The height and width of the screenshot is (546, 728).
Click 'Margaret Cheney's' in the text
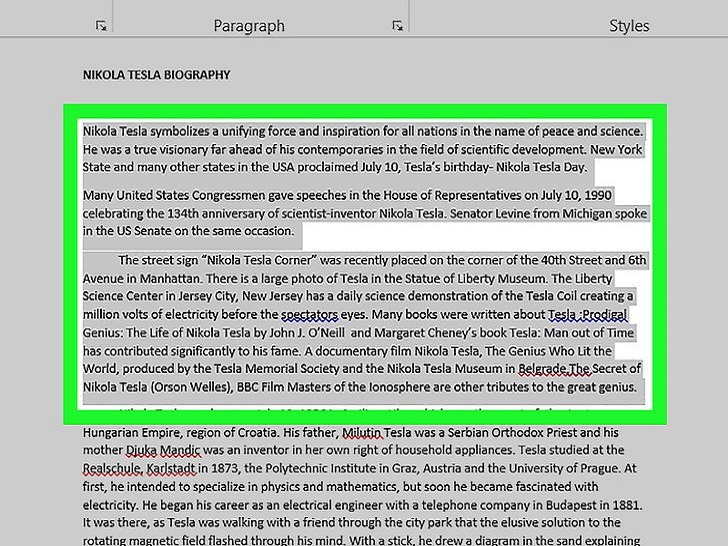[x=425, y=333]
